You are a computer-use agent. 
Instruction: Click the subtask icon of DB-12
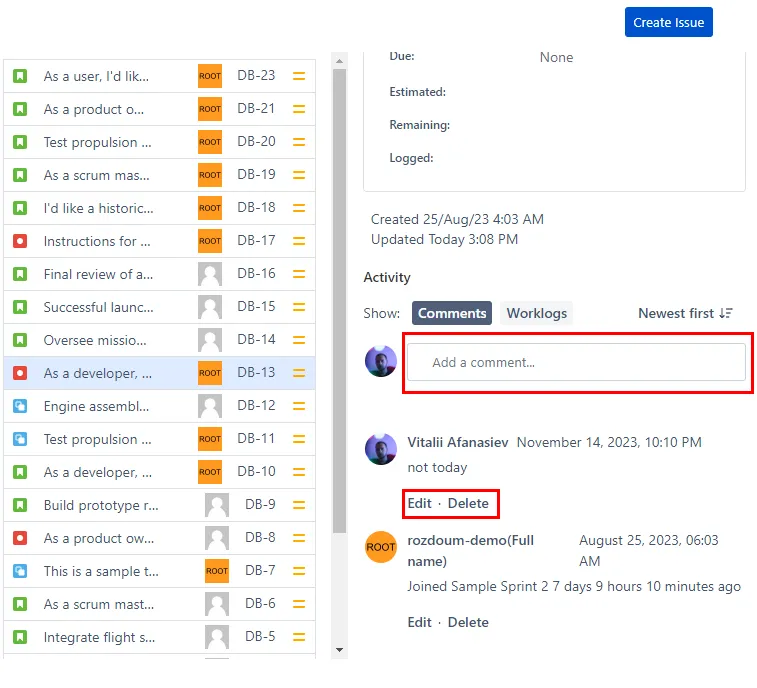click(x=20, y=406)
